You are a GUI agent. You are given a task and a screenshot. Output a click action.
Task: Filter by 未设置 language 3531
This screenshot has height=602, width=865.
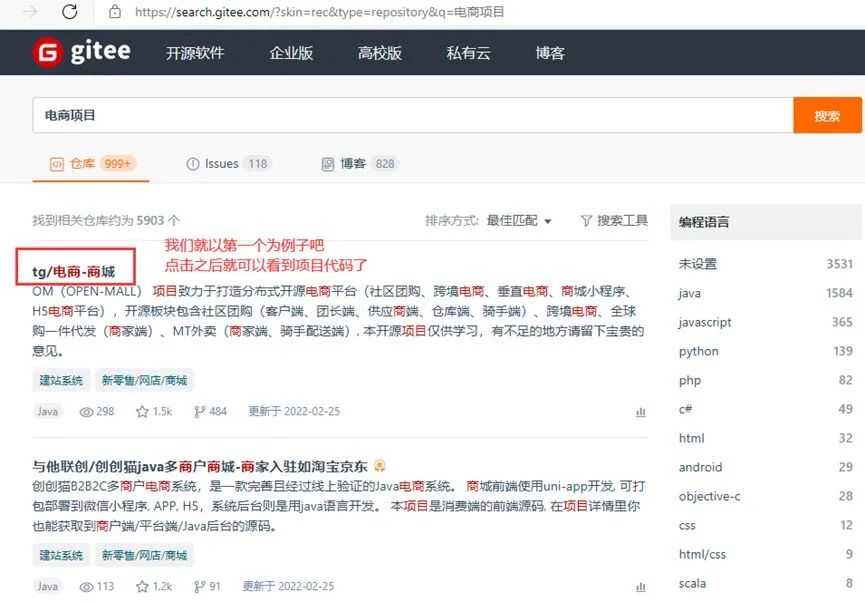tap(766, 264)
